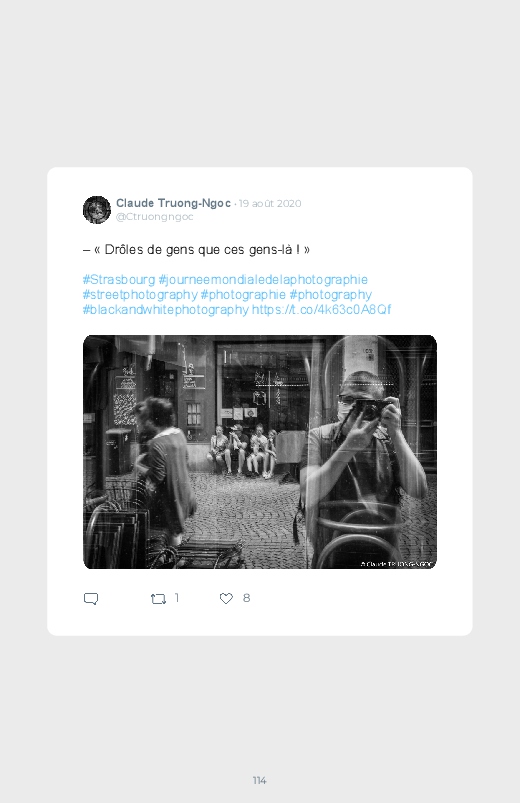Open Claude Truong-Ngoc's profile avatar

coord(97,209)
